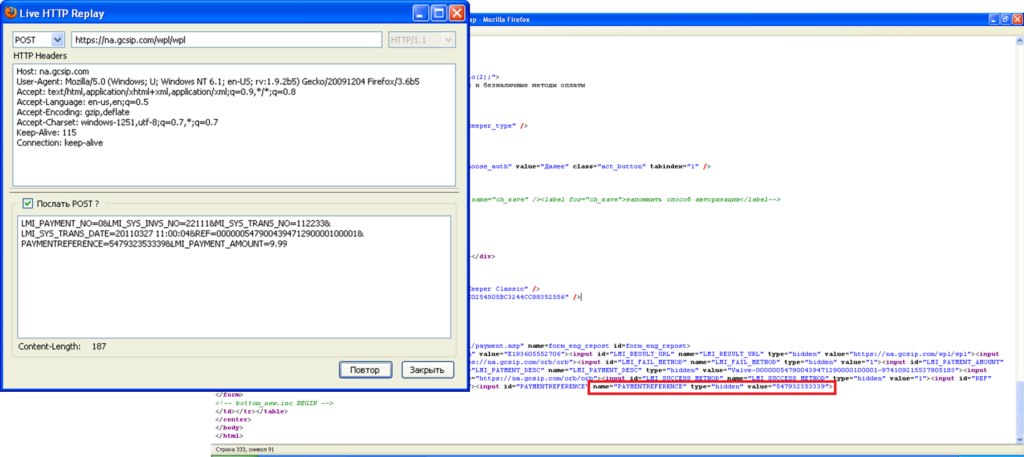Click the source viewer vertical scrollbar

[x=1017, y=220]
